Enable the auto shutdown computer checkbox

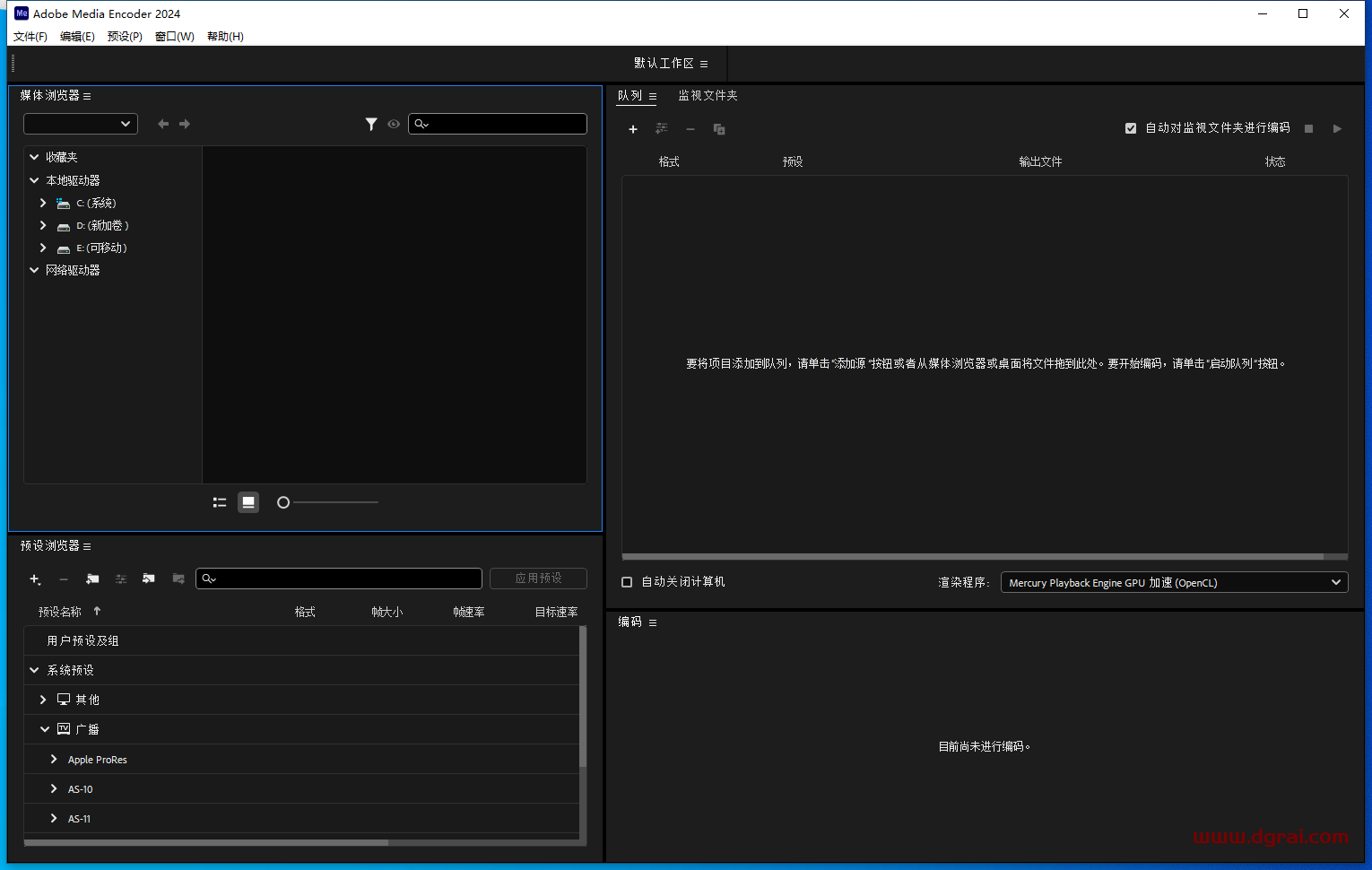point(627,582)
